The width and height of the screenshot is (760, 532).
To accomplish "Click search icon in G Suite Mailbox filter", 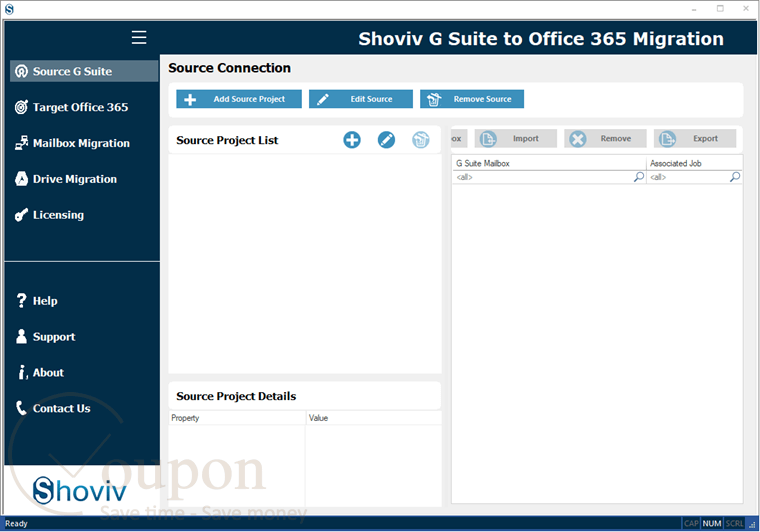I will click(x=639, y=177).
